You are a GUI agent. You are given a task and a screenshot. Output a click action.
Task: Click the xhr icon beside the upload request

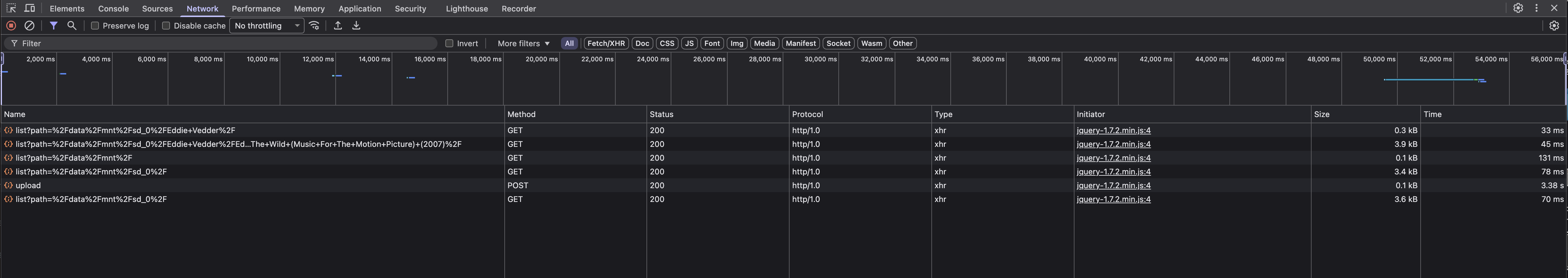point(9,185)
